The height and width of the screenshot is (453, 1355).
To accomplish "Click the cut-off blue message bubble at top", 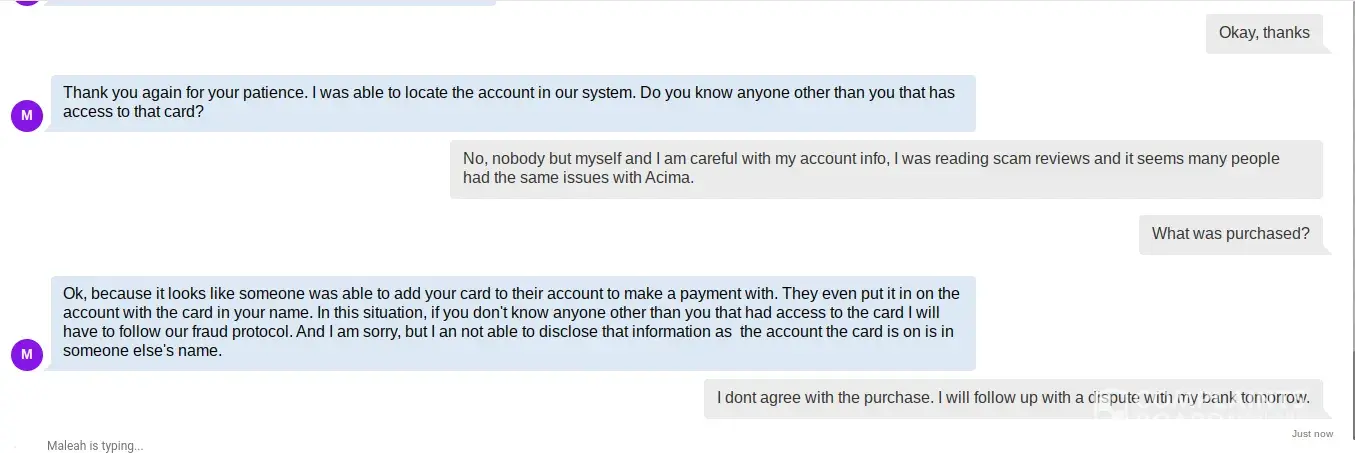I will [x=270, y=2].
